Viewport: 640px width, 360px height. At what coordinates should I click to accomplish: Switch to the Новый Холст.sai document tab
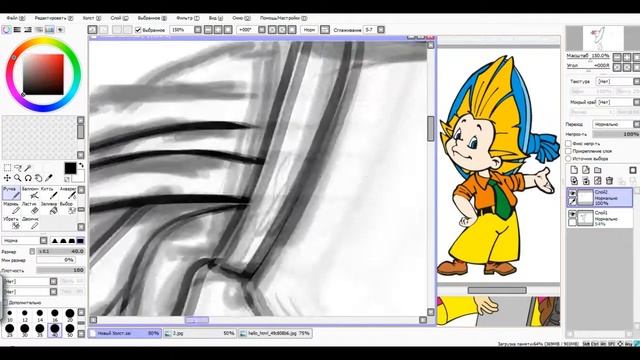(125, 333)
